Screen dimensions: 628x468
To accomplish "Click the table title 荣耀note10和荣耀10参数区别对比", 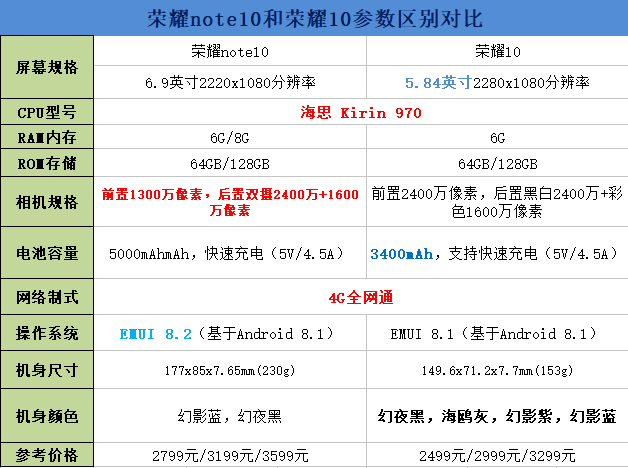I will pyautogui.click(x=314, y=18).
